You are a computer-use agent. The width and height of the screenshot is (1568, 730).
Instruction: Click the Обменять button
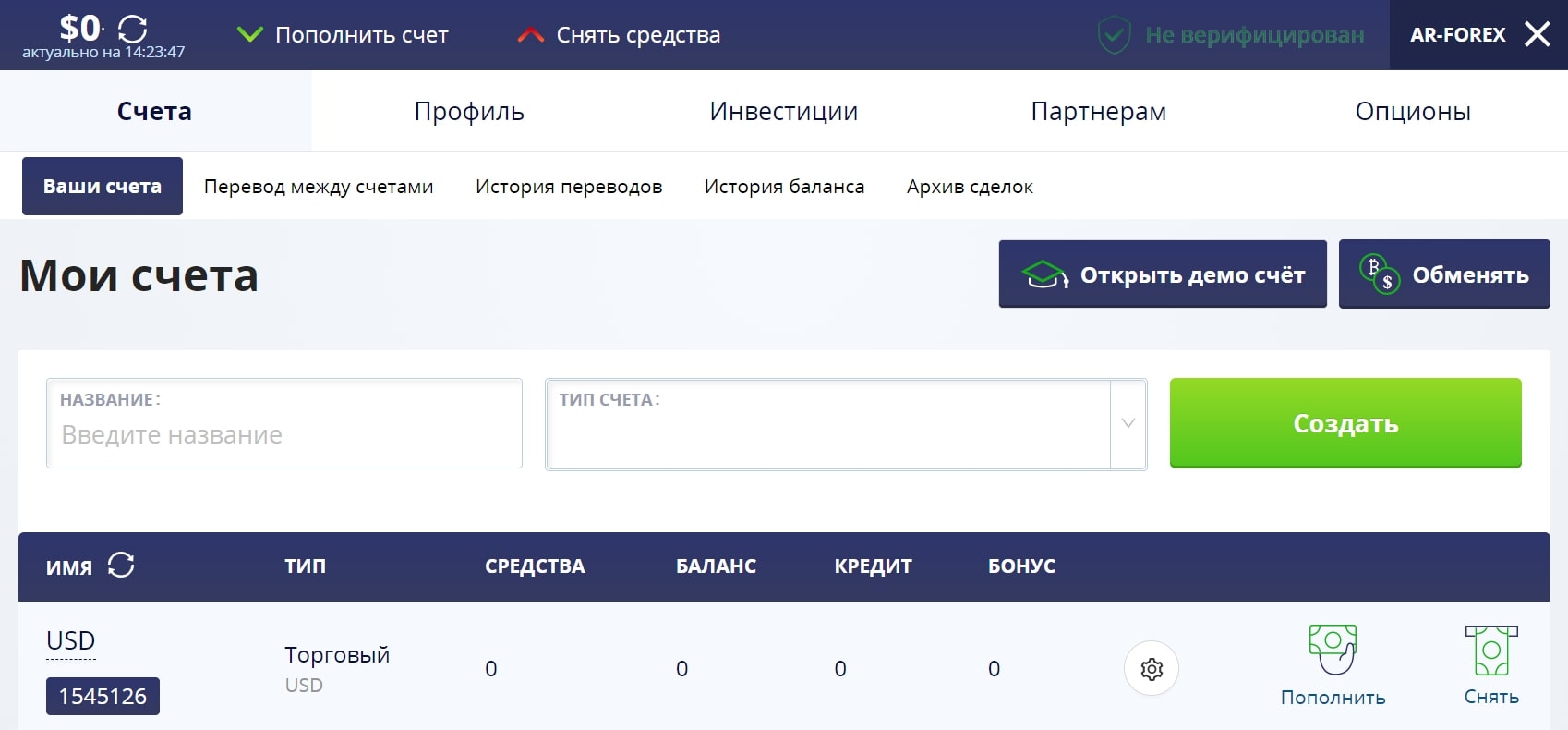pos(1444,274)
